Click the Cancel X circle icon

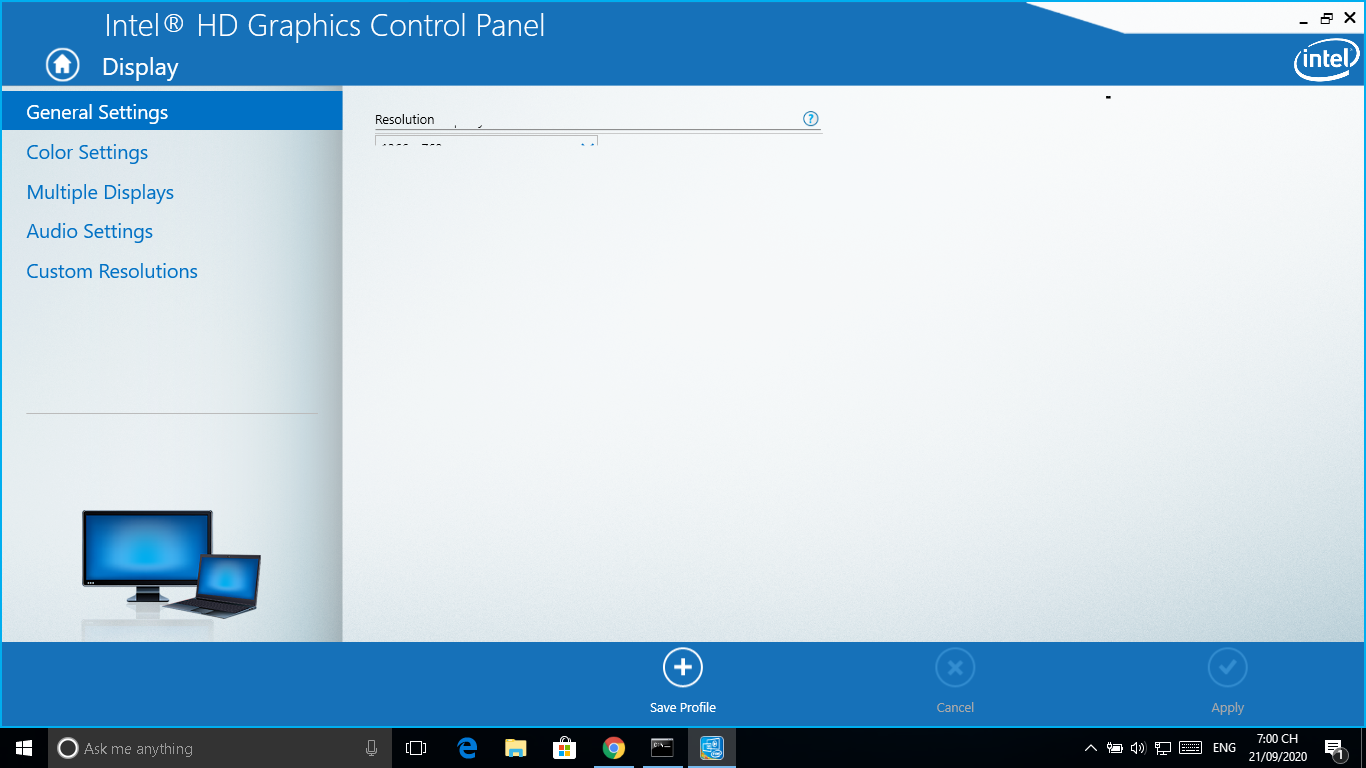(955, 667)
